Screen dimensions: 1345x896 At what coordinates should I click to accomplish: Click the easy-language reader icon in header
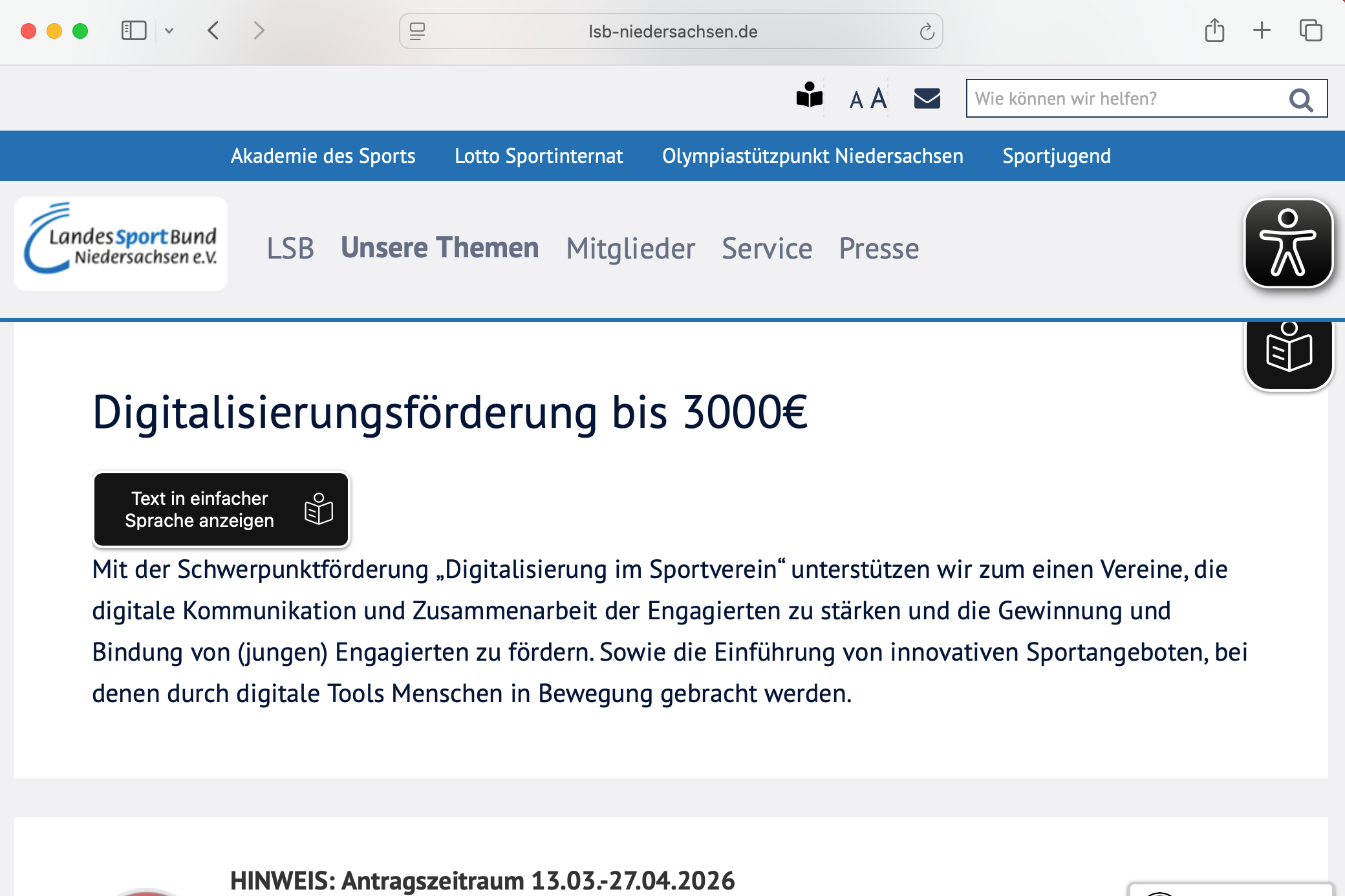809,98
